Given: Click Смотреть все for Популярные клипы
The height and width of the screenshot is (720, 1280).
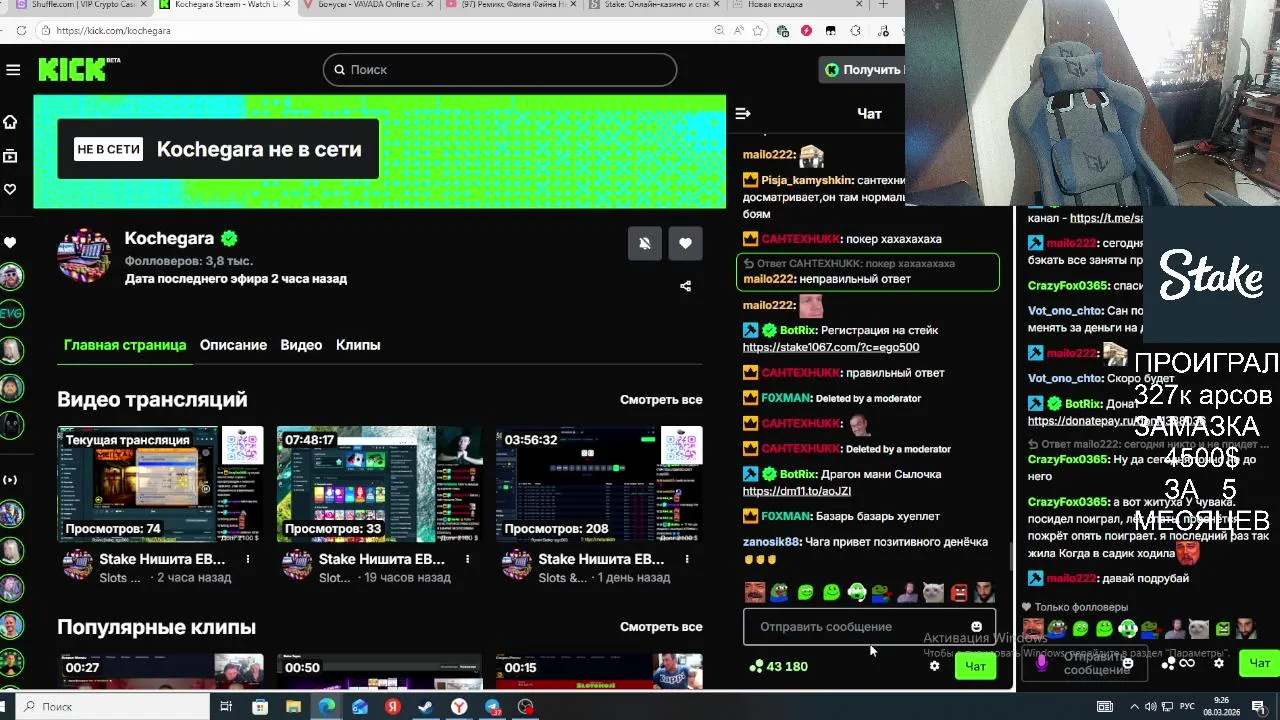Looking at the screenshot, I should [661, 627].
